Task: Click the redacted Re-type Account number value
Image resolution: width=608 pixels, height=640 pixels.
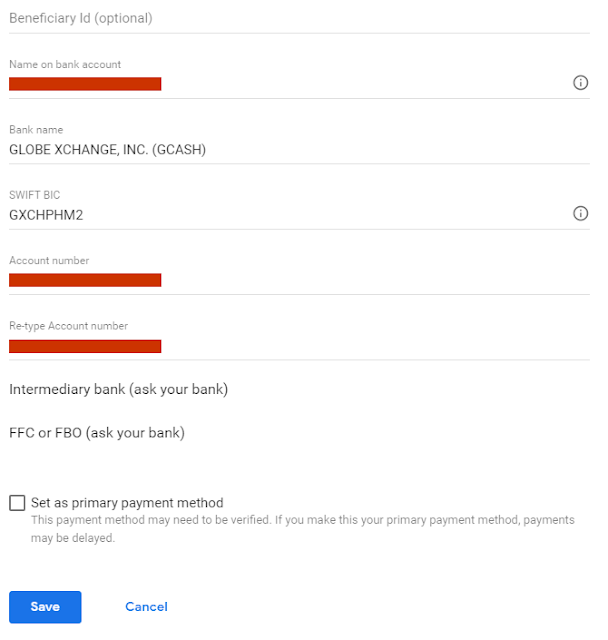Action: pos(85,346)
